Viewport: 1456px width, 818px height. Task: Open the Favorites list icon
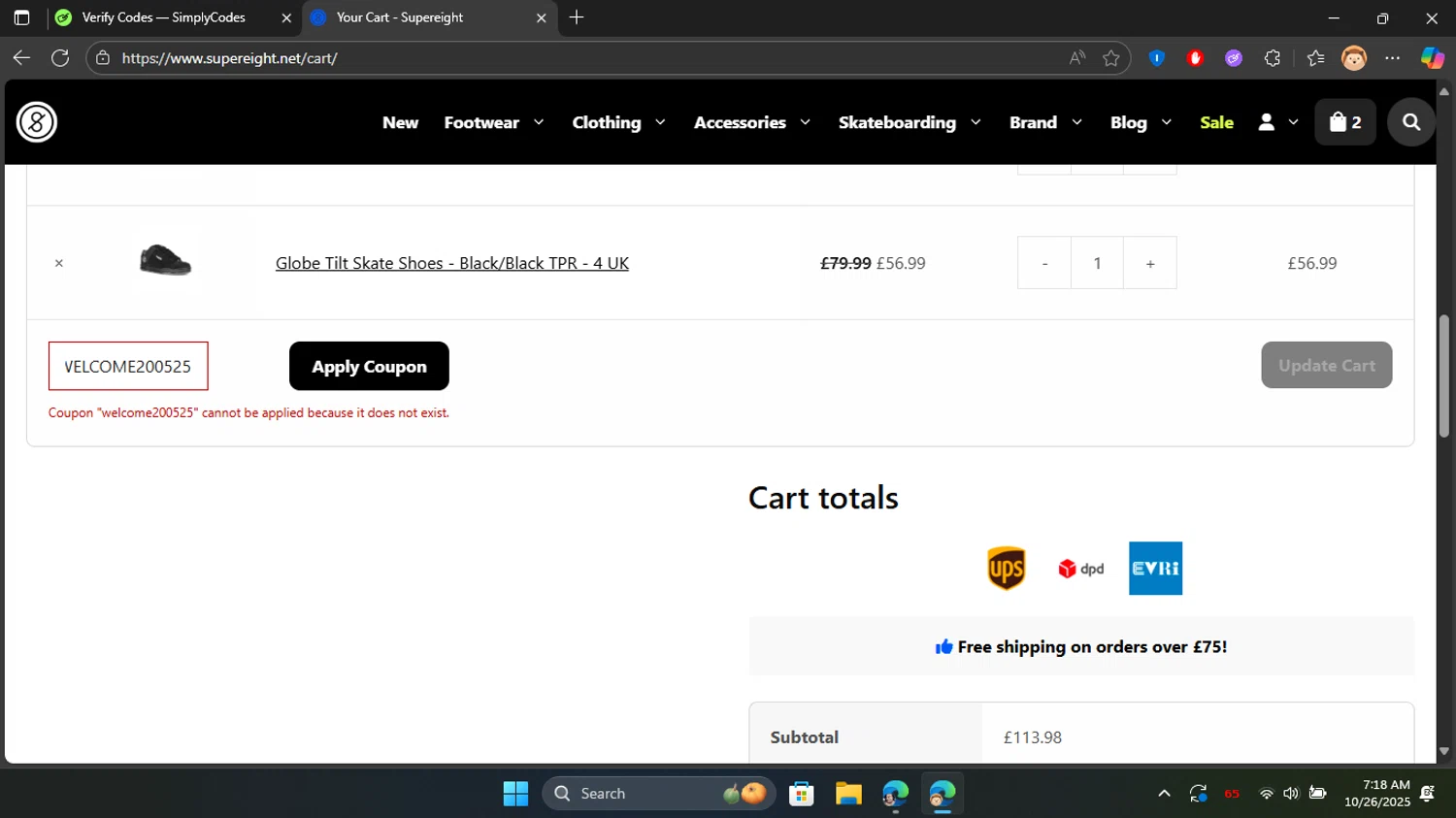[x=1315, y=58]
